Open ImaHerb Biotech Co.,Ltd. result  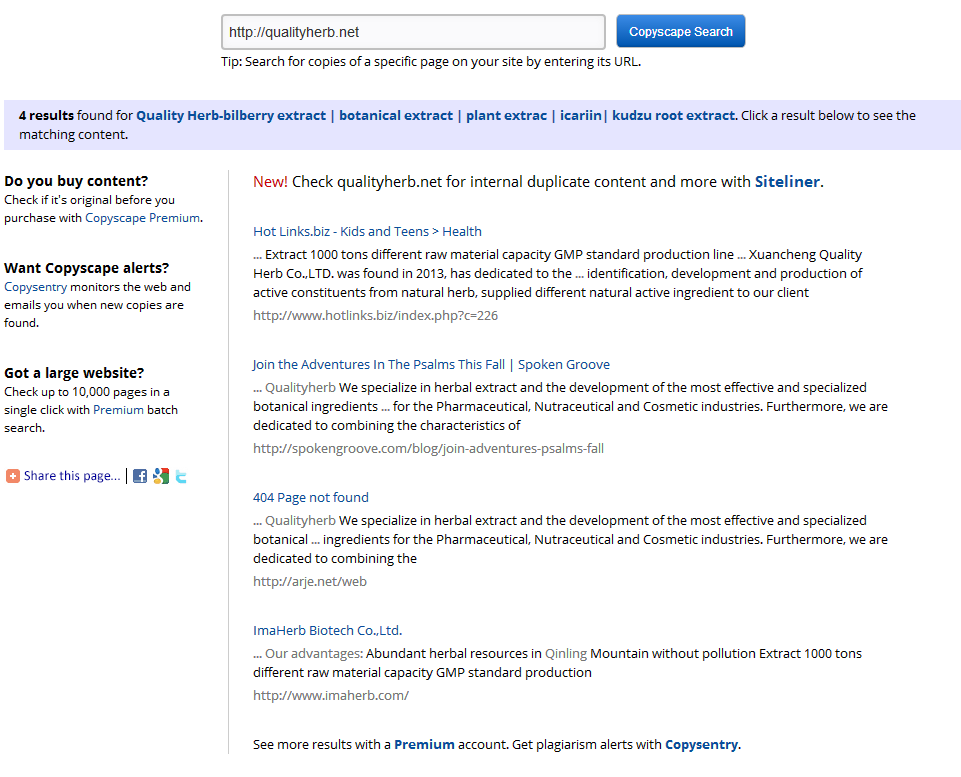click(327, 631)
